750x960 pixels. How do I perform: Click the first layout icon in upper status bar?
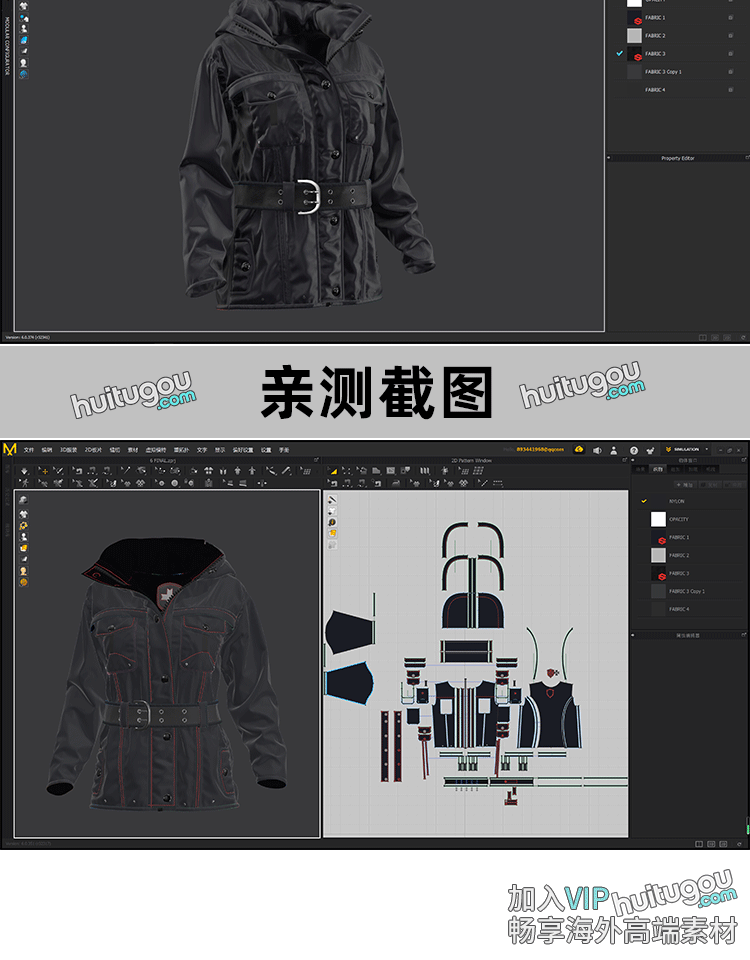tap(702, 337)
